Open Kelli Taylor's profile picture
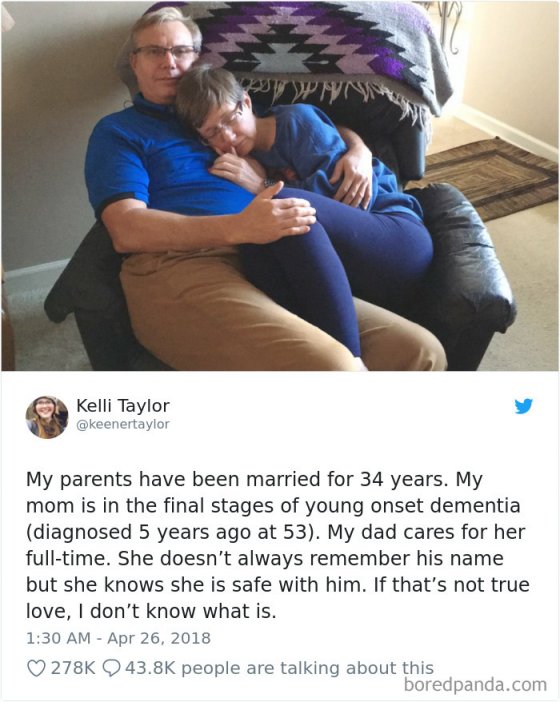This screenshot has height=702, width=560. coord(47,417)
